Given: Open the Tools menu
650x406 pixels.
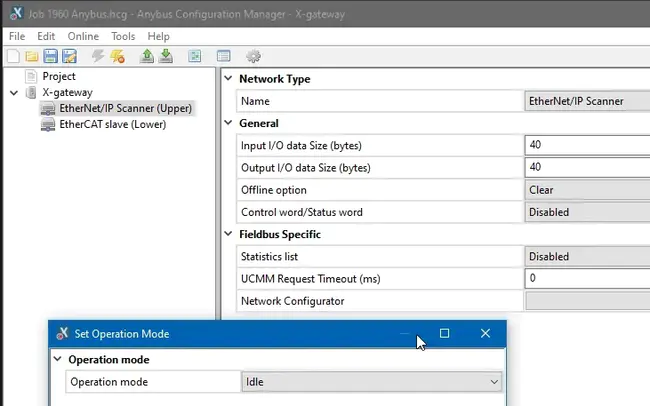Looking at the screenshot, I should pos(123,36).
